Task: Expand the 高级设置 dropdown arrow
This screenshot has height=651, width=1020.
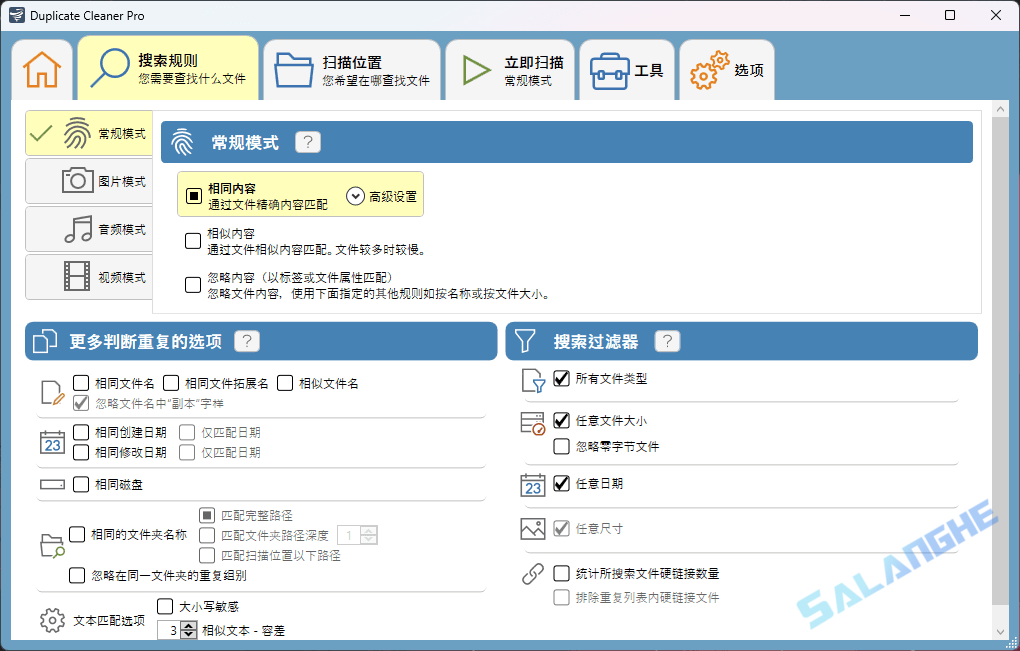Action: [355, 194]
